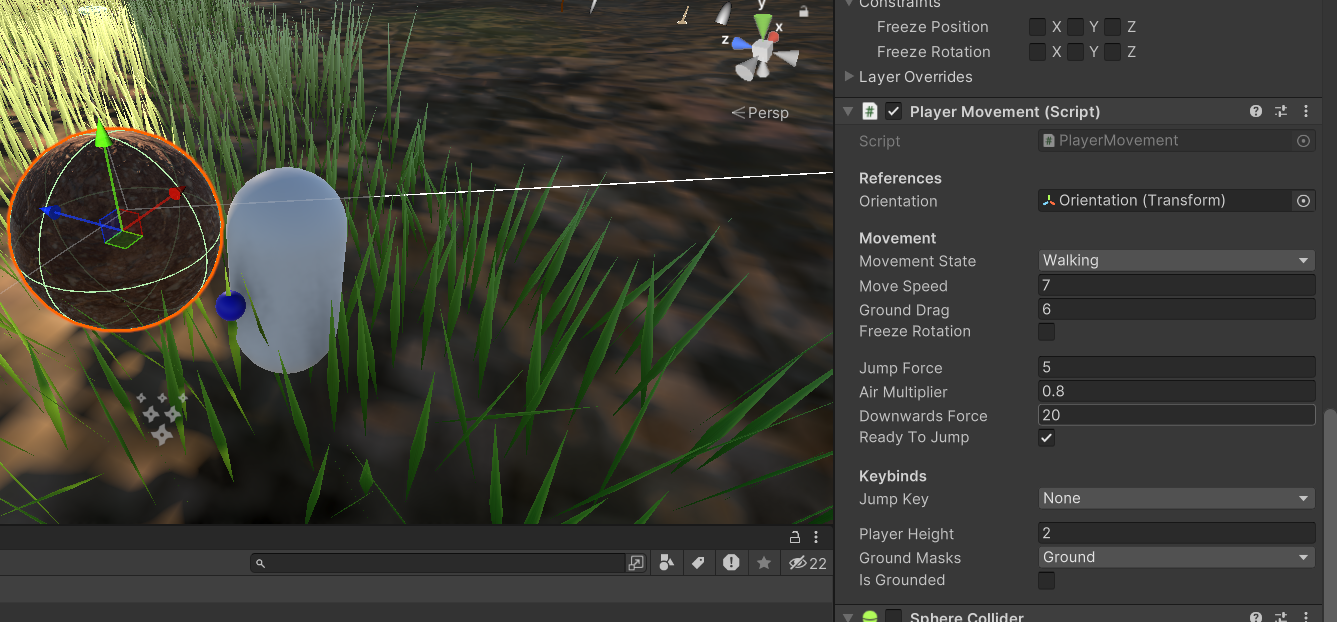The image size is (1337, 622).
Task: Click the Player Movement script icon
Action: [870, 112]
